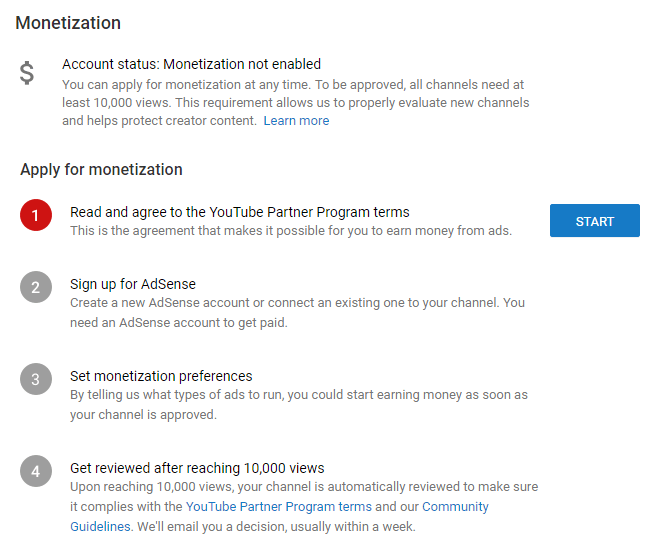Click the Apply for monetization heading
This screenshot has width=647, height=548.
pos(101,169)
